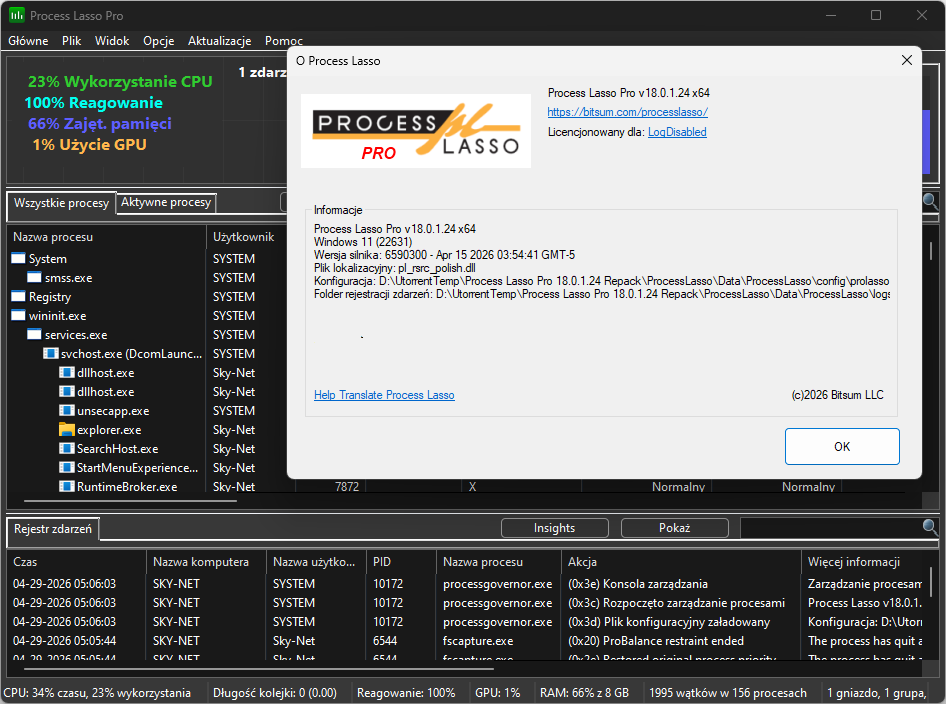Click the svchost.exe (DcomLaunc...) icon
Screen dimensions: 946x704
pos(51,354)
